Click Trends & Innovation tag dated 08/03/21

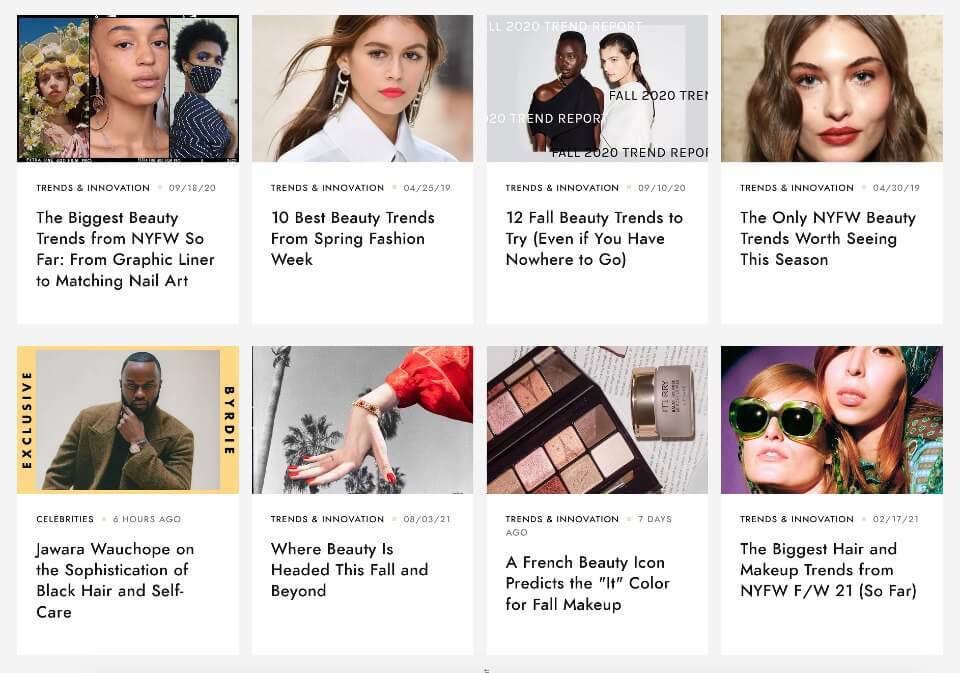(327, 519)
